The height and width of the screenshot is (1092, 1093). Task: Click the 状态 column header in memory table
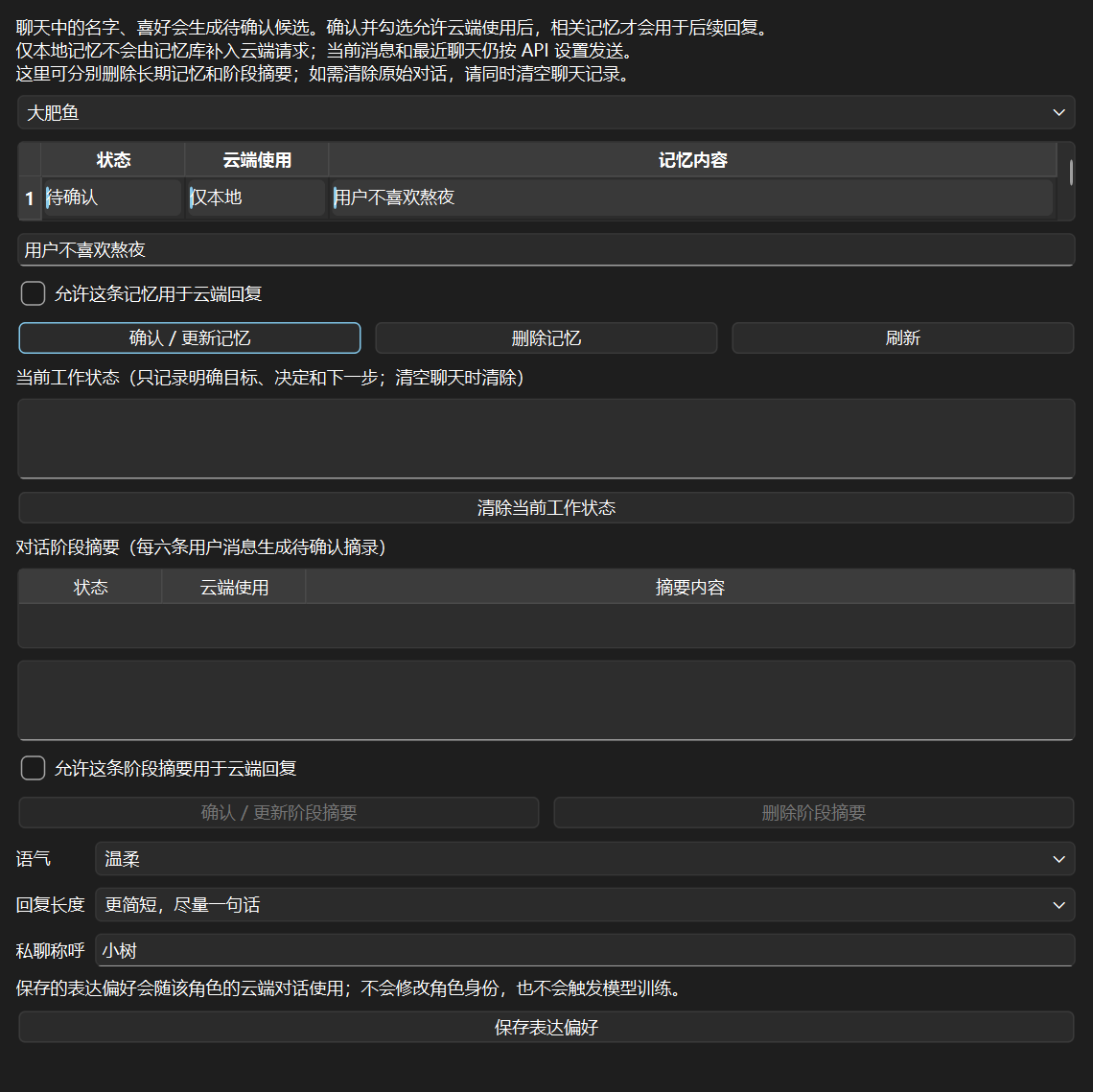pyautogui.click(x=113, y=159)
